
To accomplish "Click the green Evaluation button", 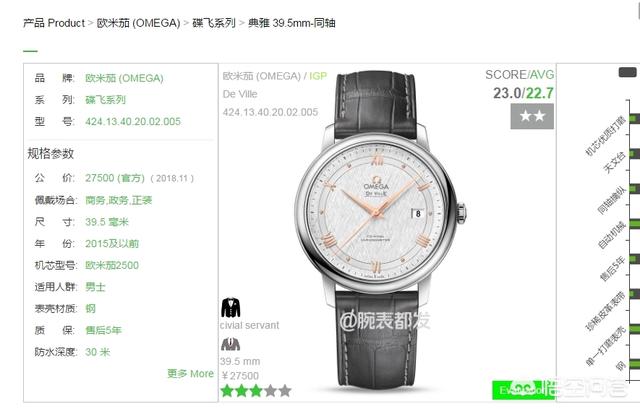I will (x=522, y=390).
